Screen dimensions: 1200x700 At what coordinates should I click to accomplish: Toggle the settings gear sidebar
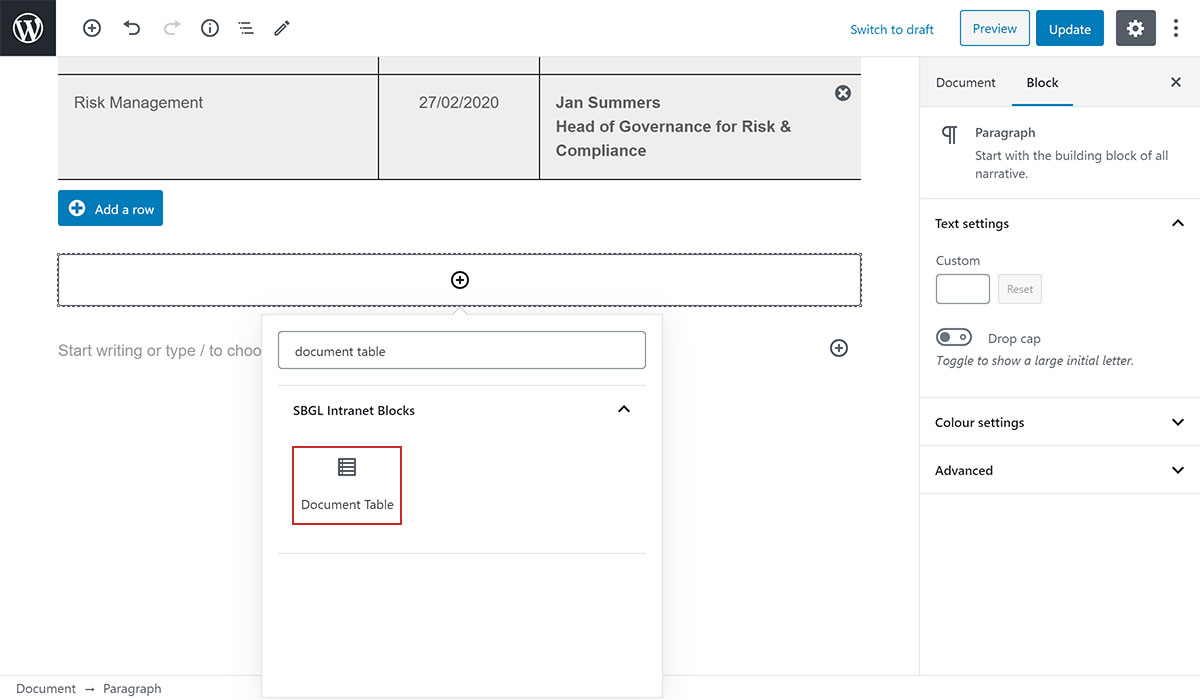(1136, 29)
